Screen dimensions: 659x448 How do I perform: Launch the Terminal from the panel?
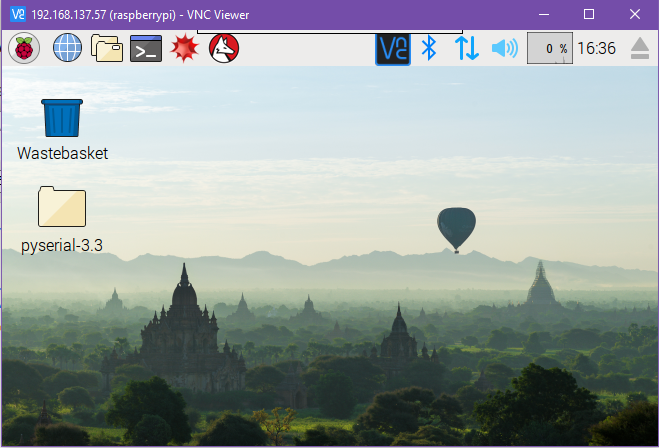(x=146, y=48)
